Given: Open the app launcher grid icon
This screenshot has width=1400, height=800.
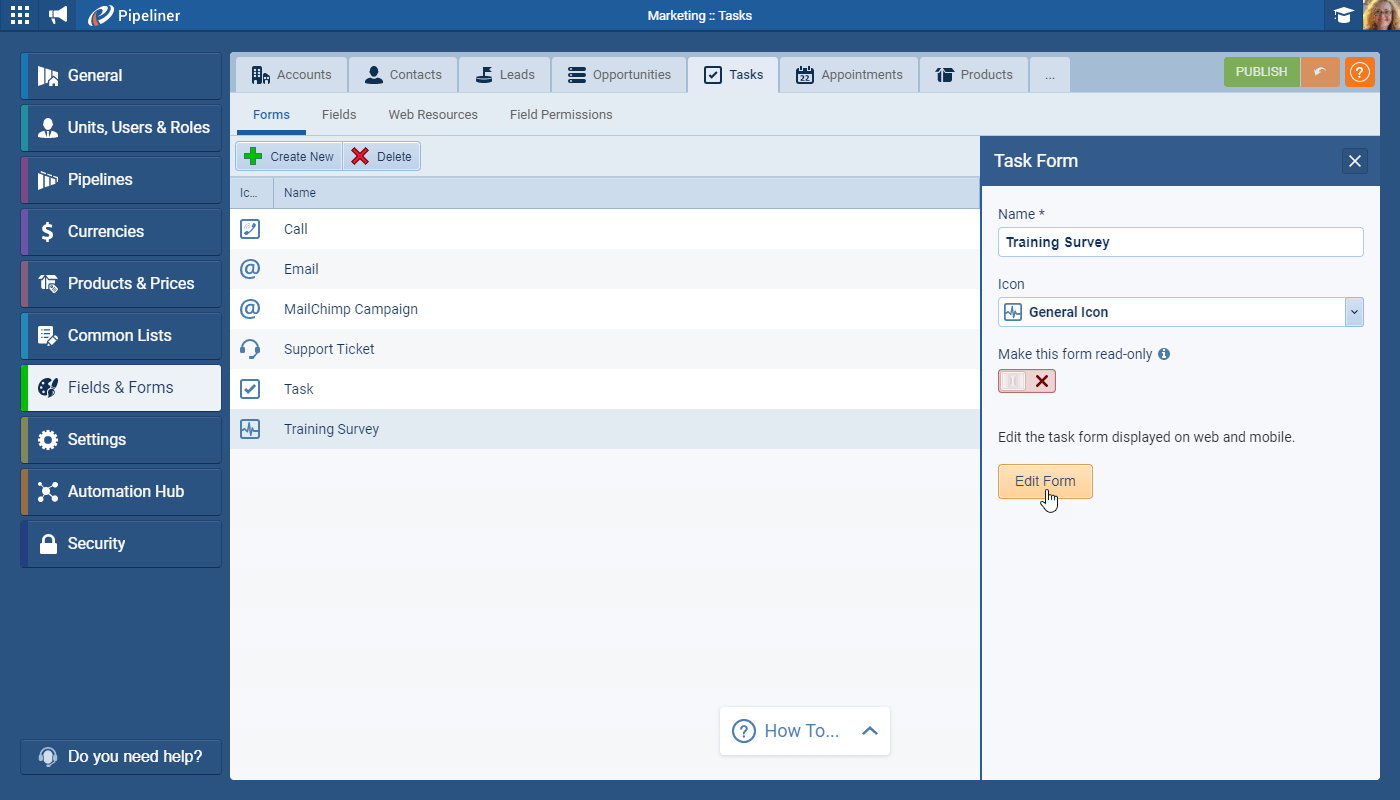Looking at the screenshot, I should [x=20, y=15].
